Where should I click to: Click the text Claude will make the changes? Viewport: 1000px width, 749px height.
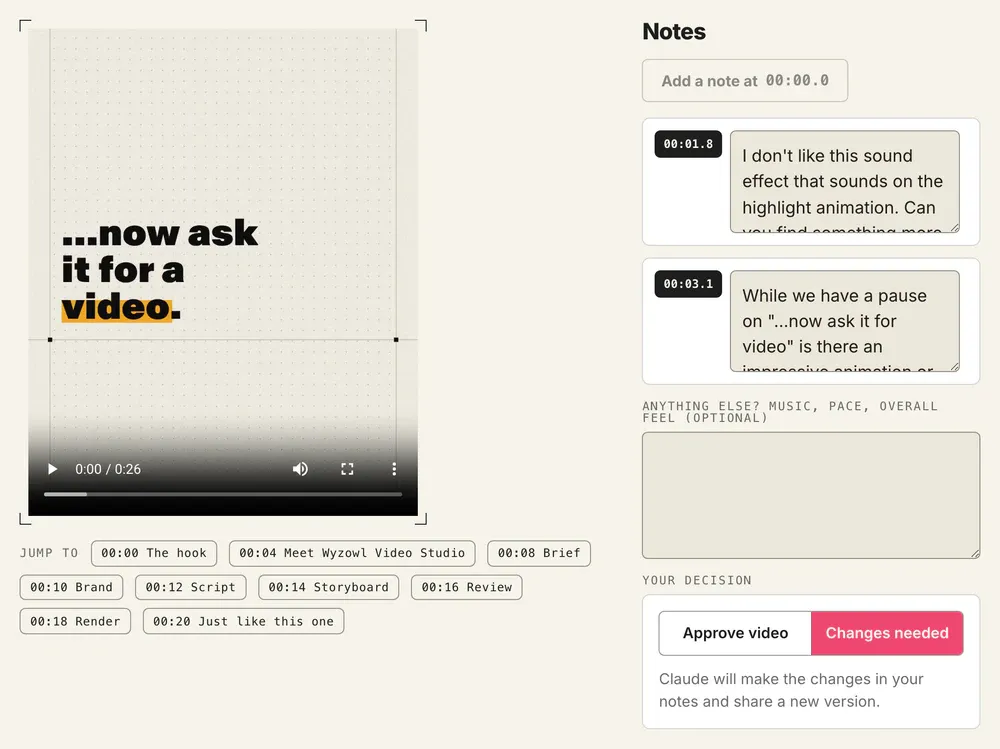pyautogui.click(x=791, y=690)
